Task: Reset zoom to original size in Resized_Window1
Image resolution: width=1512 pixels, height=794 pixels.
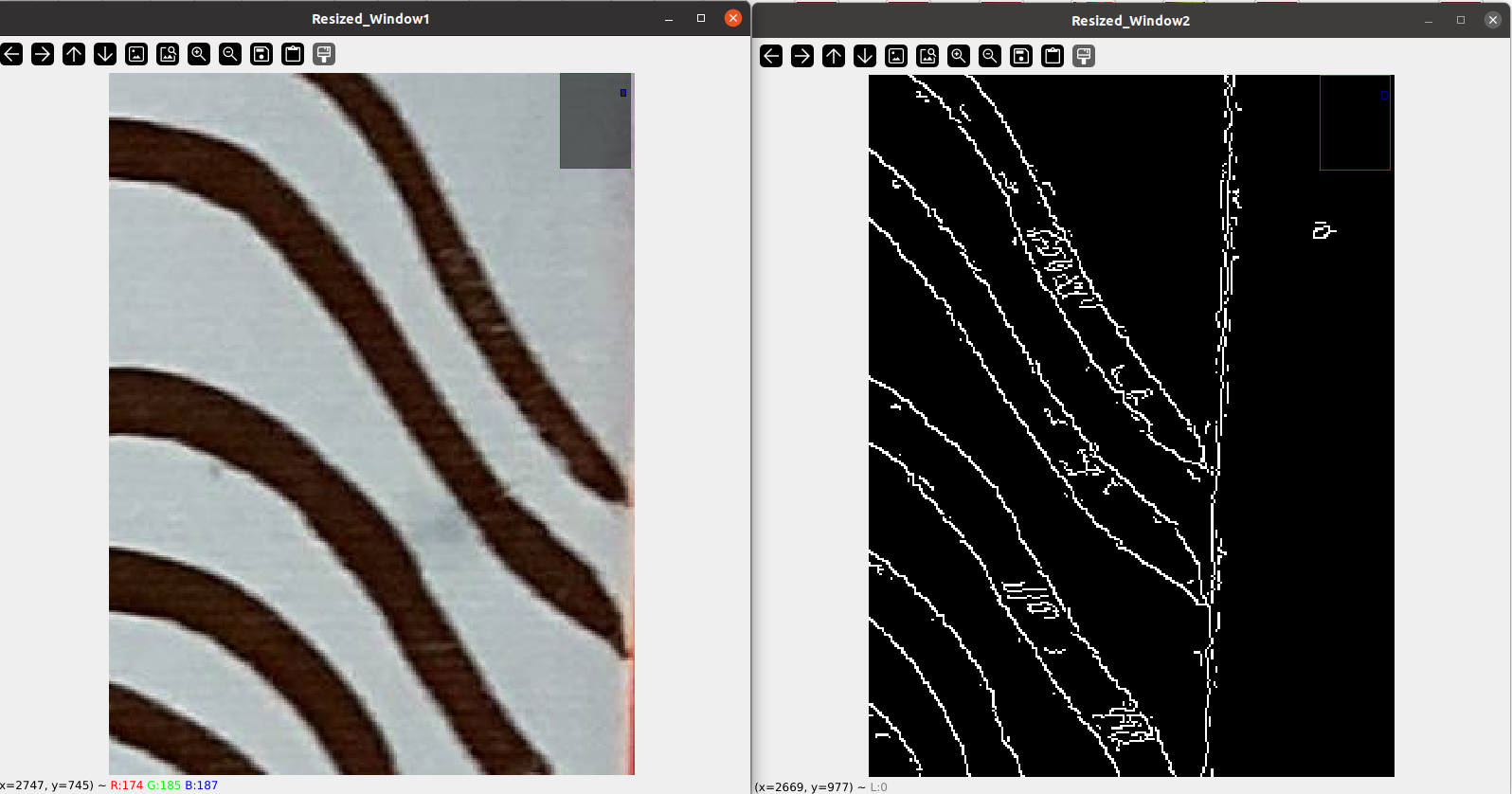Action: [136, 54]
